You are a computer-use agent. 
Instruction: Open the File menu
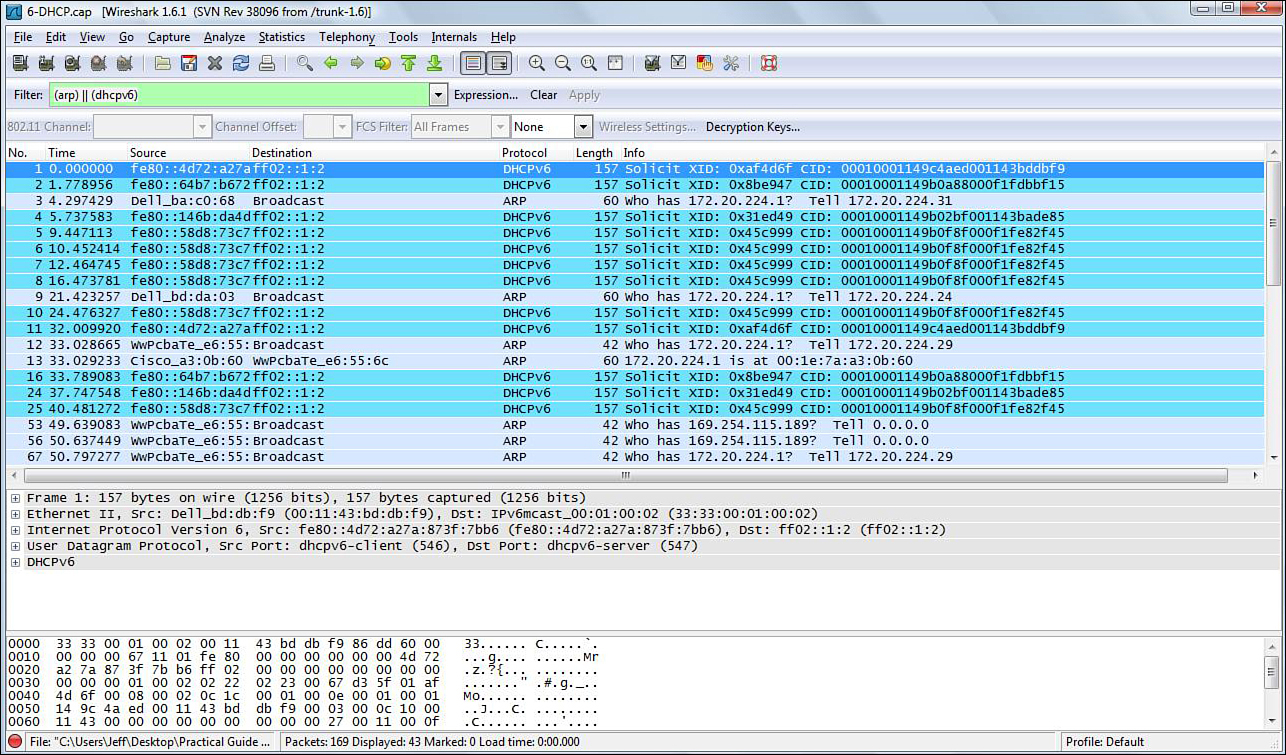pos(23,37)
